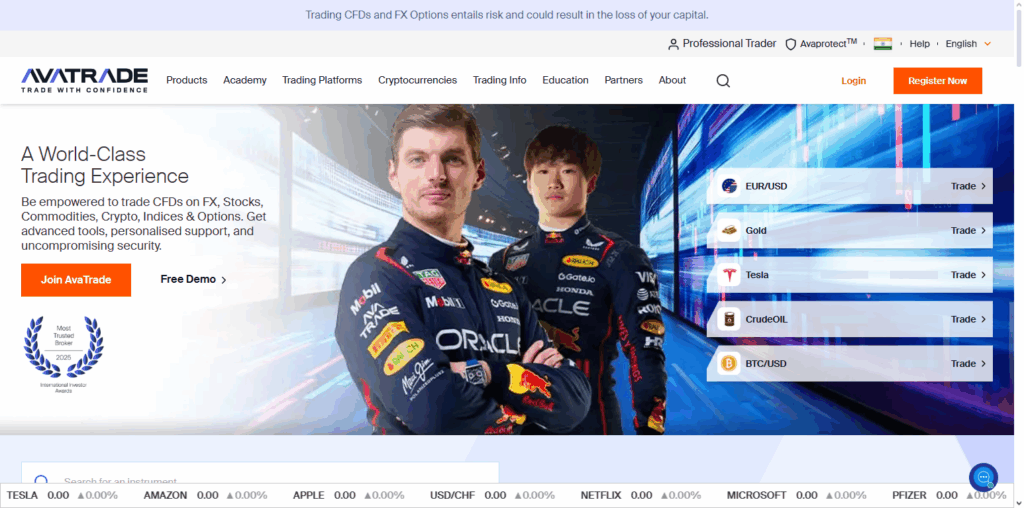The image size is (1024, 508).
Task: Open the Free Demo link
Action: (x=193, y=280)
